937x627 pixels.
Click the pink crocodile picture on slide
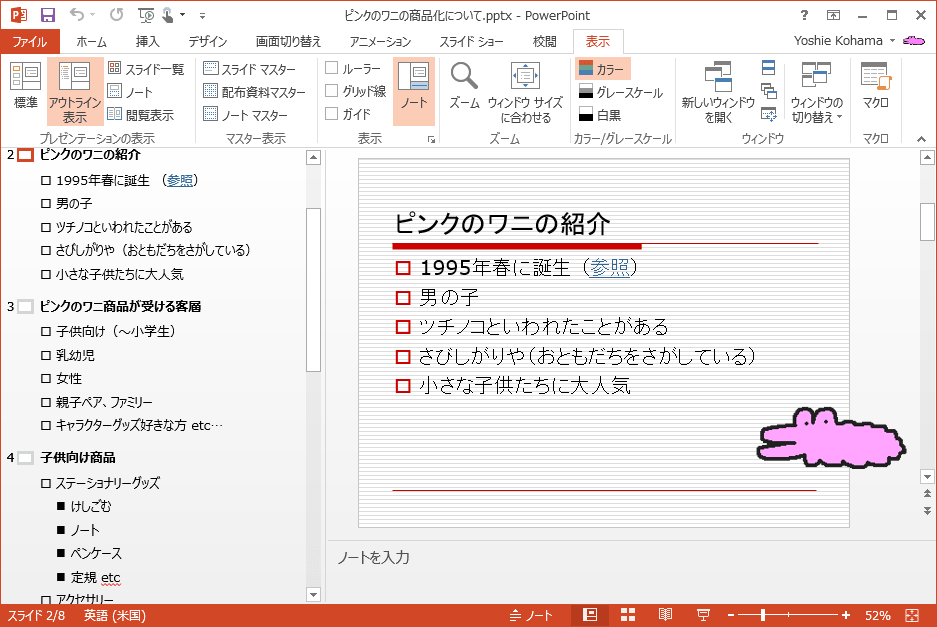[x=831, y=438]
